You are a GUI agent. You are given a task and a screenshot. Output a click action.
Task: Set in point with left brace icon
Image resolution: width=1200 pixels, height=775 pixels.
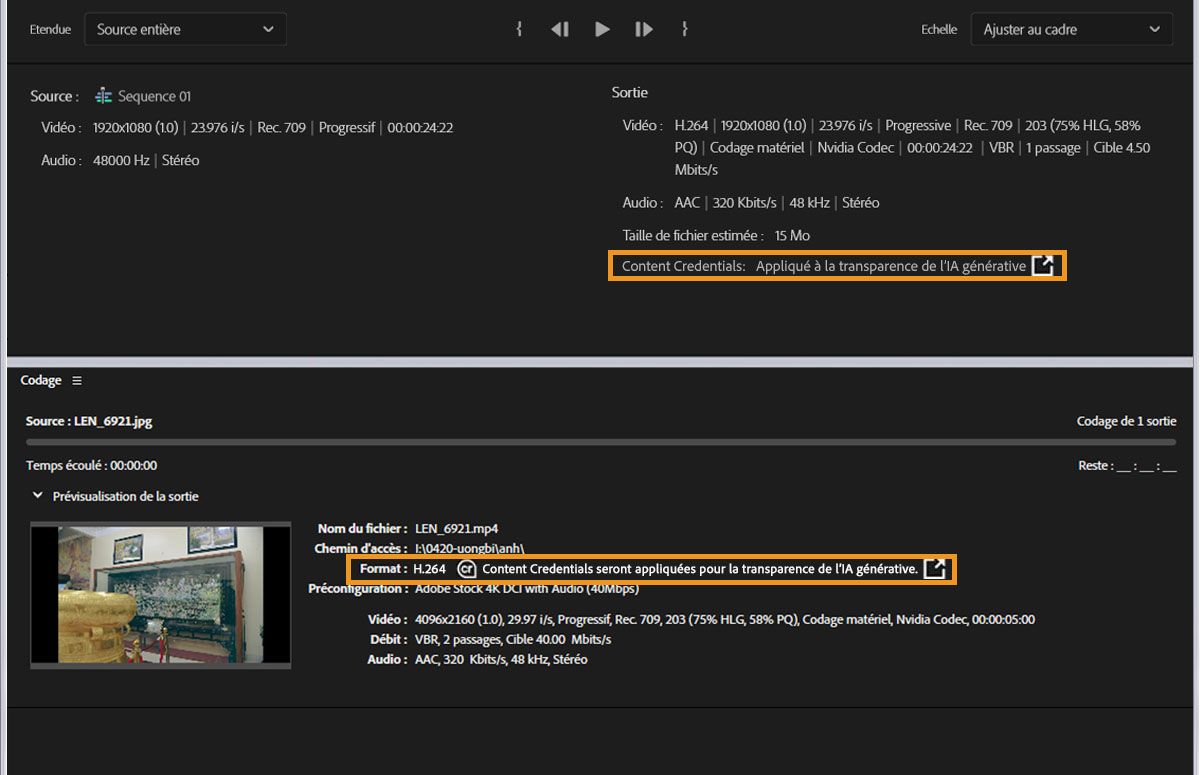pyautogui.click(x=519, y=30)
